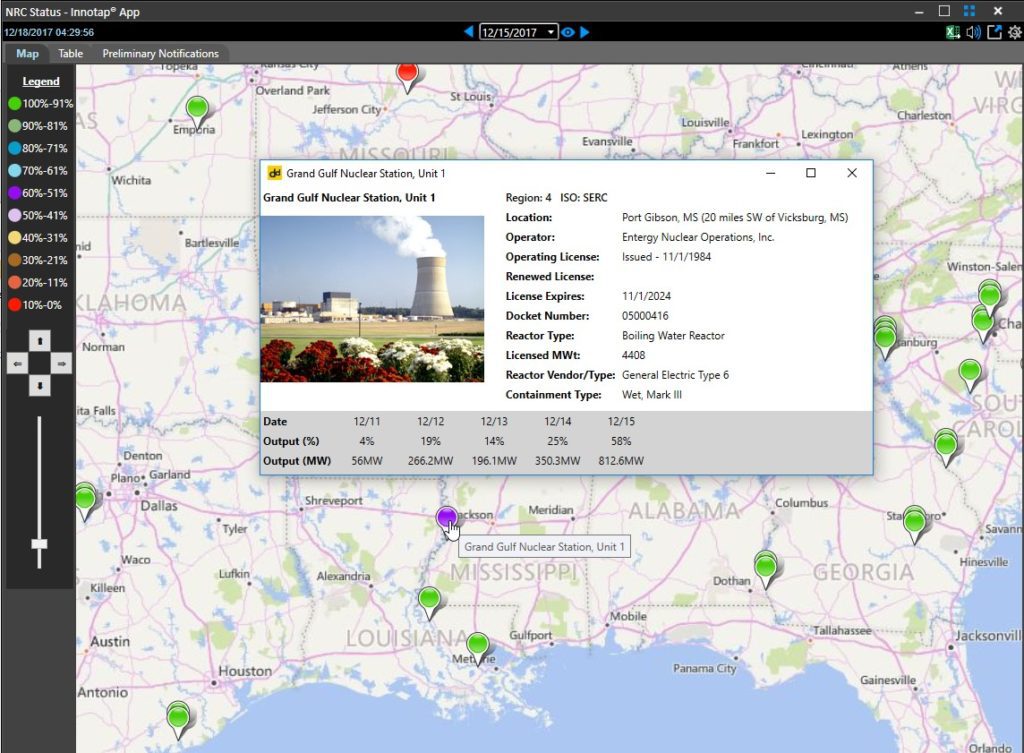Select the green pin near Emporia
Screen dimensions: 1024x753
197,110
